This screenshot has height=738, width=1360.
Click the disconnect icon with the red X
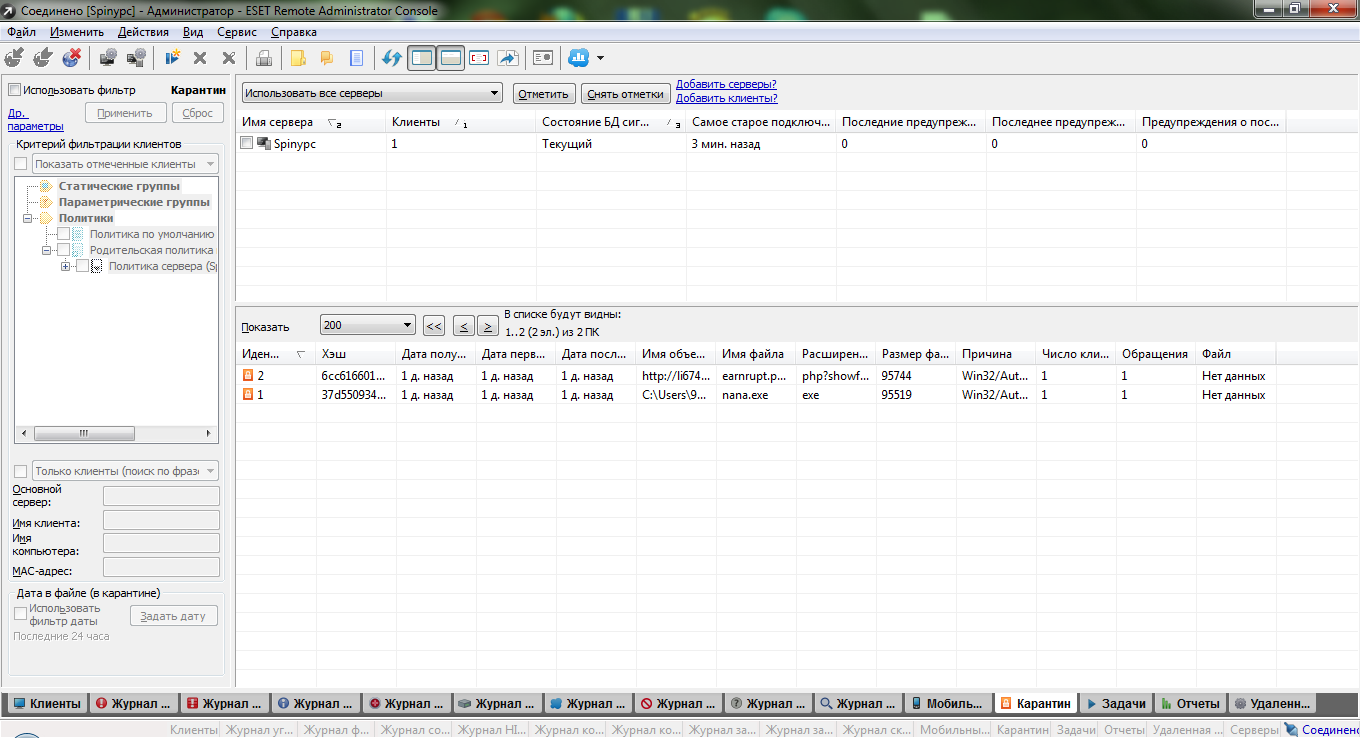[x=72, y=58]
